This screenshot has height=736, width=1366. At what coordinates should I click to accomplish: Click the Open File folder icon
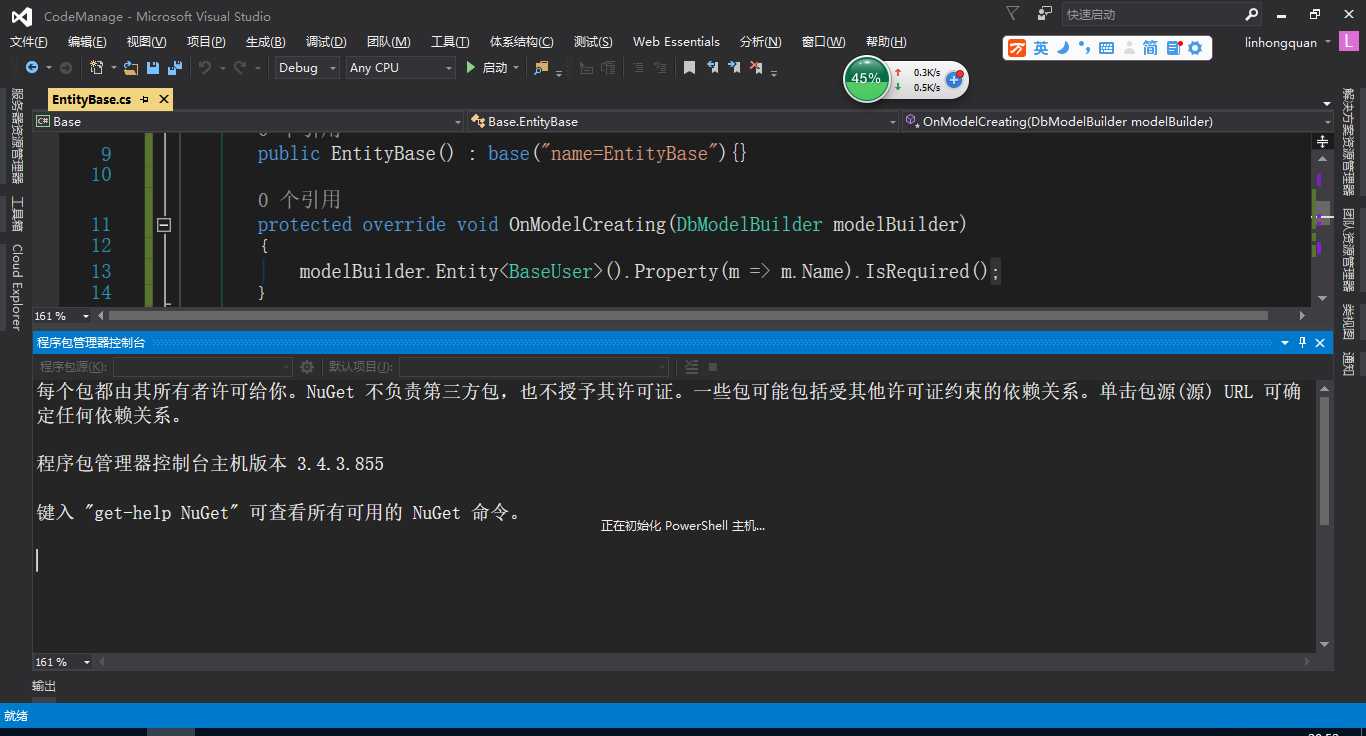pos(130,67)
